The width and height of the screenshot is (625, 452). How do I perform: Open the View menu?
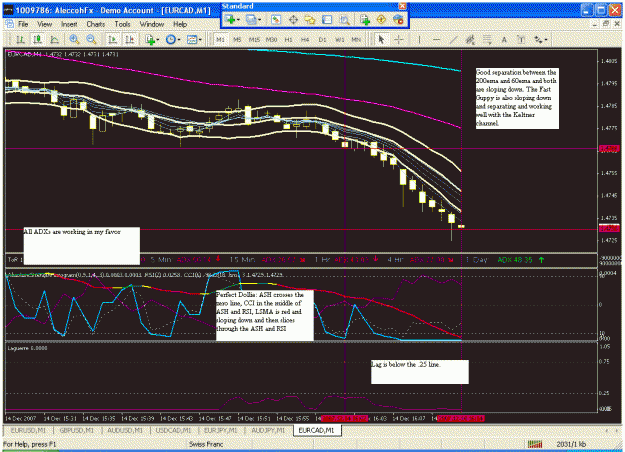(x=45, y=24)
